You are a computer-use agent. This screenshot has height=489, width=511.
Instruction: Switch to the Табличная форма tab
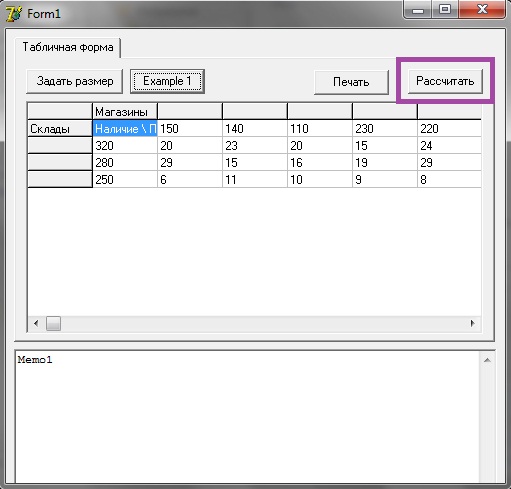68,47
